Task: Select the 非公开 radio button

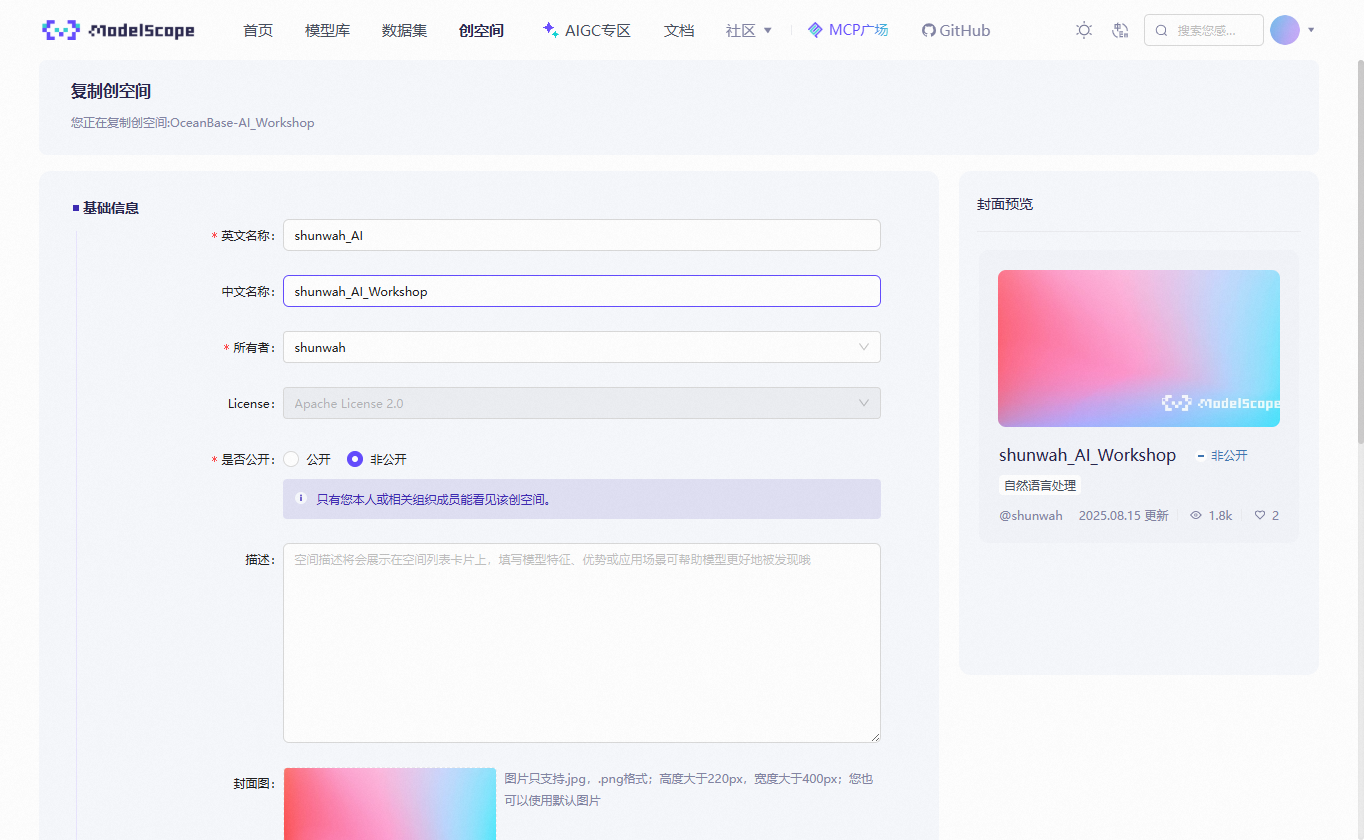Action: 355,459
